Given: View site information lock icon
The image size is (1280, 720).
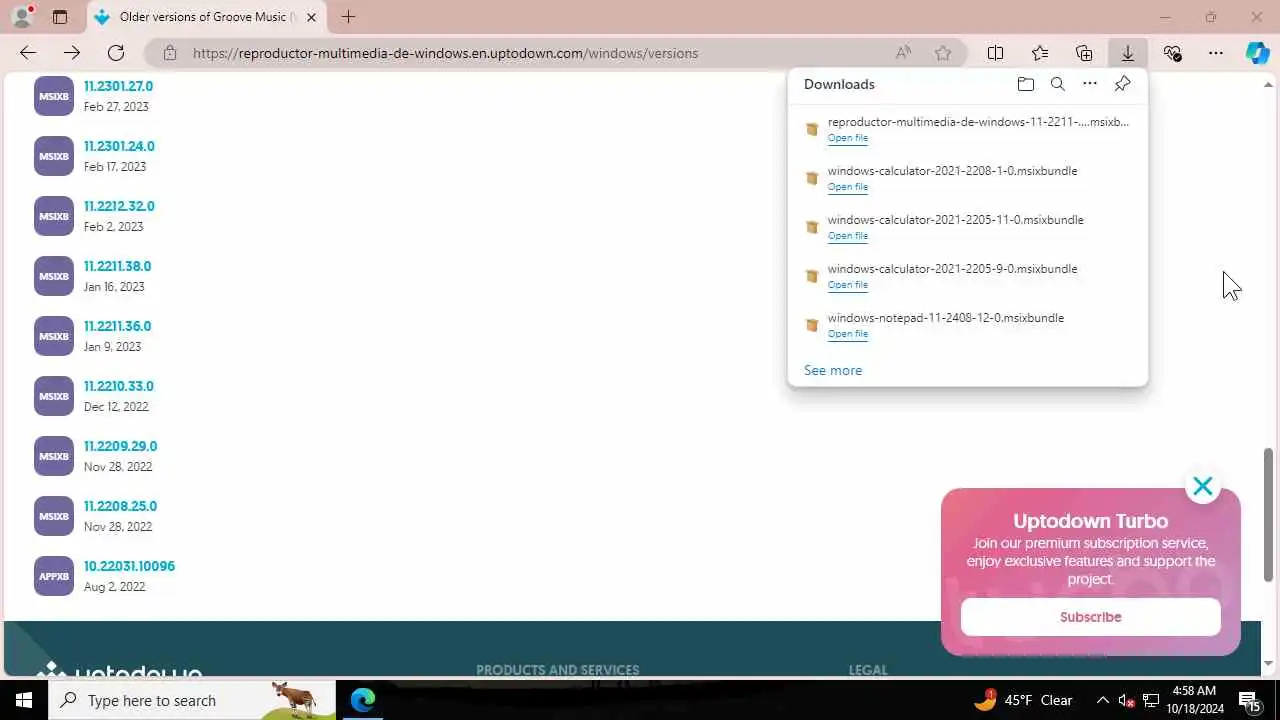Looking at the screenshot, I should point(170,53).
